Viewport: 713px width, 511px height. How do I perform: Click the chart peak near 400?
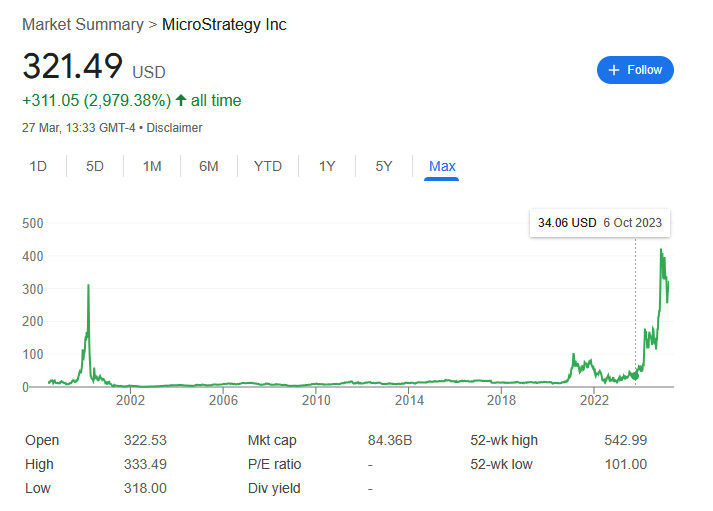(x=661, y=252)
